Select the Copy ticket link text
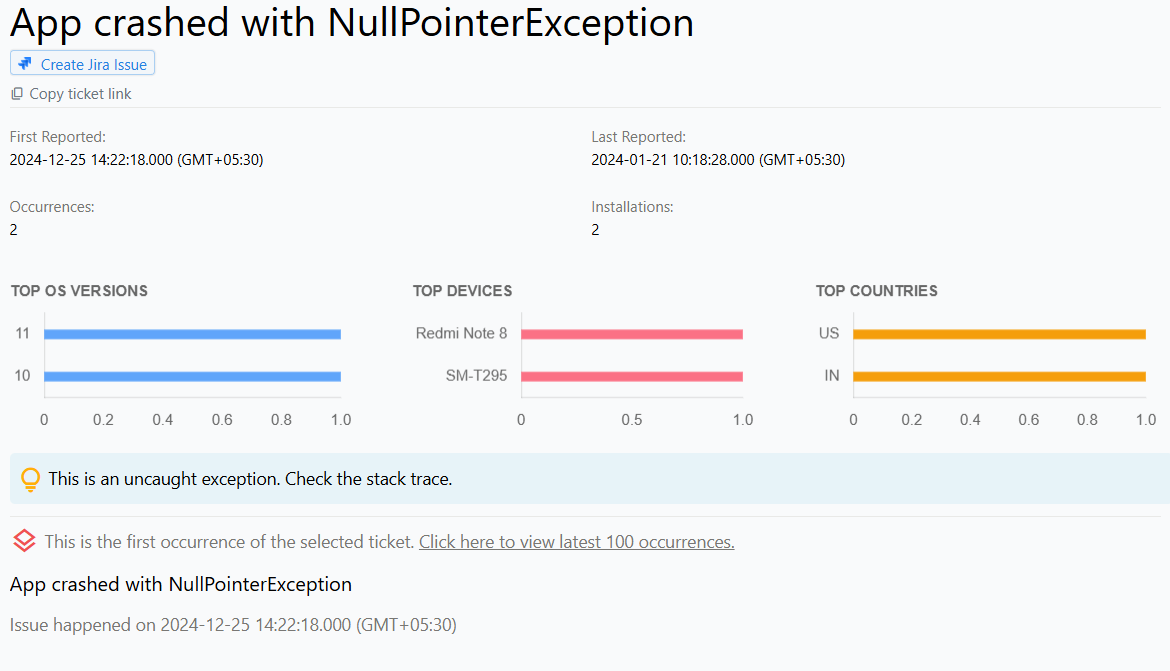This screenshot has width=1170, height=671. click(80, 94)
